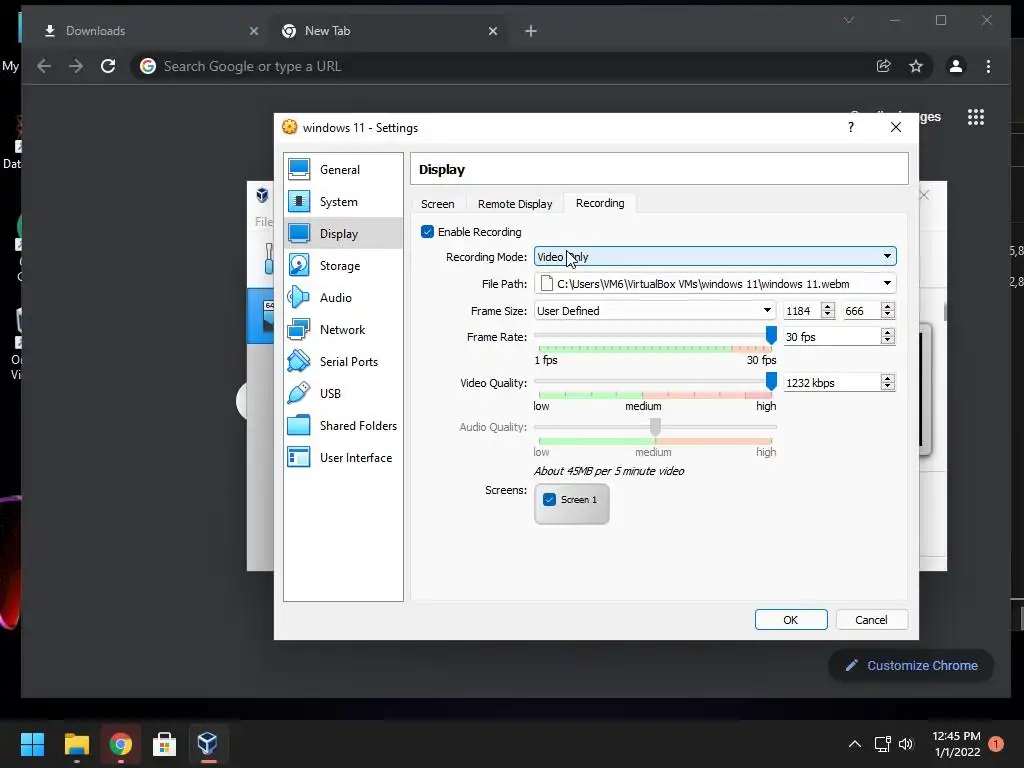Open the Chrome profile avatar
This screenshot has height=768, width=1024.
[955, 66]
